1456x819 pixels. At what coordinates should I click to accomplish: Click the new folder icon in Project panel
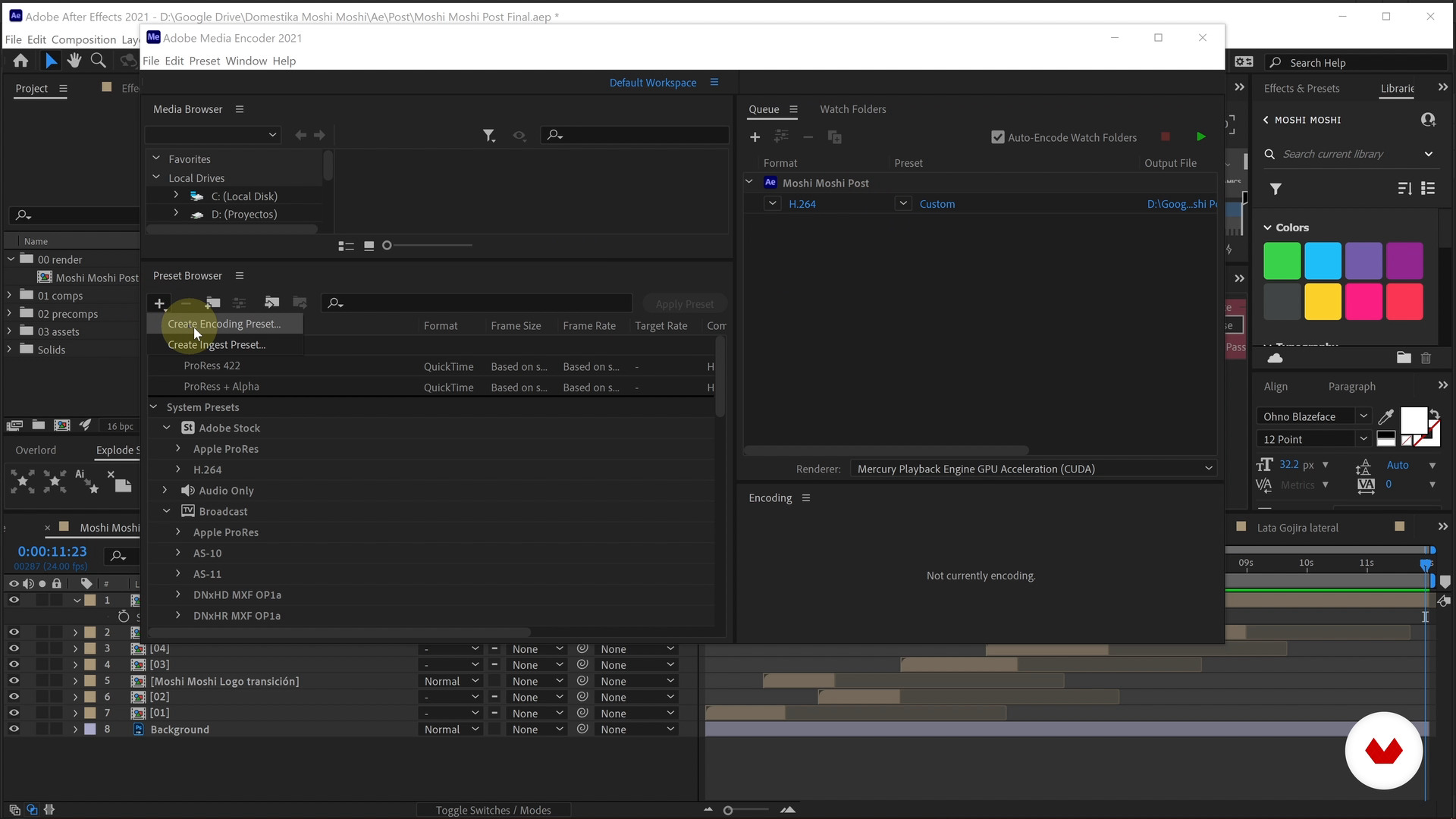coord(39,425)
